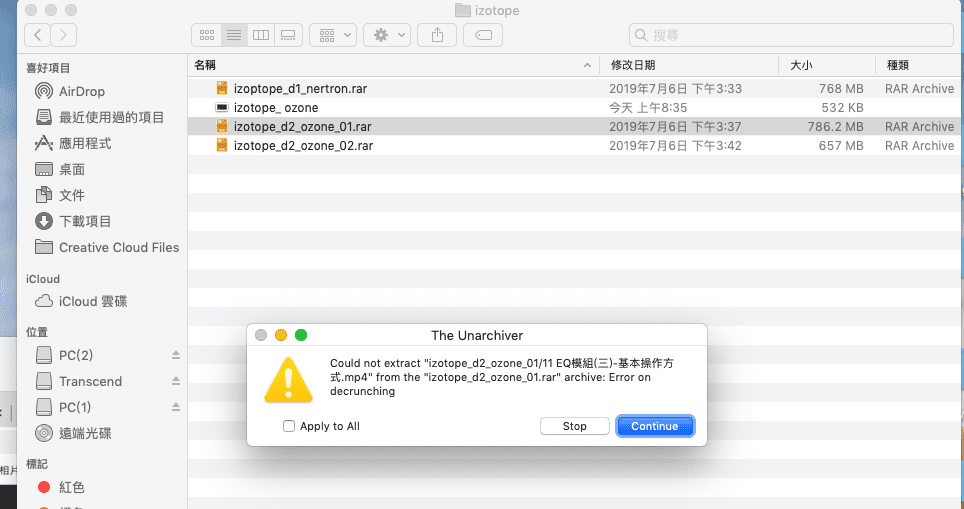Click the izotope_d2_ozone_02.rar archive icon
This screenshot has width=964, height=509.
[222, 145]
